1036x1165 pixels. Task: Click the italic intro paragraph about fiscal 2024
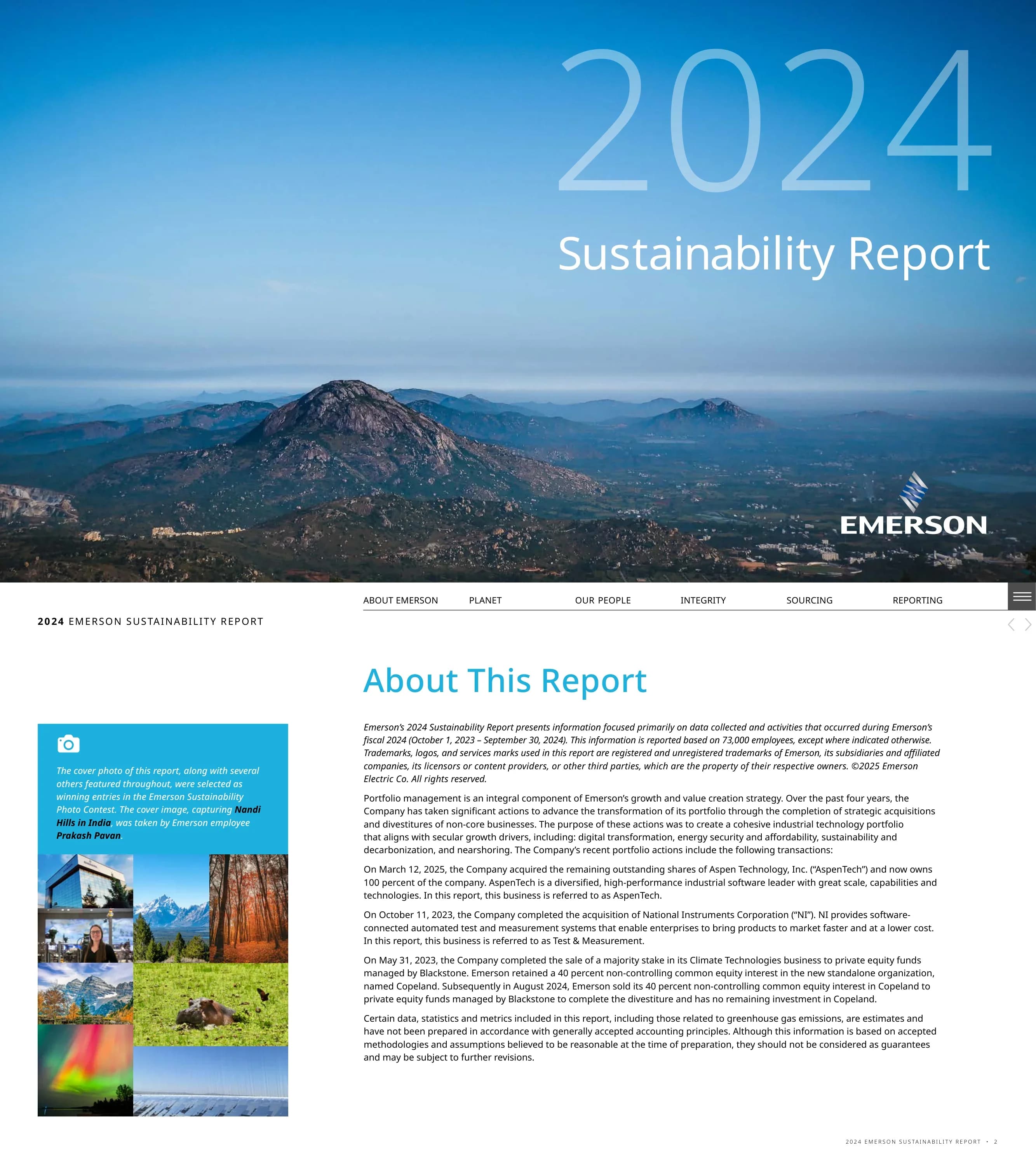(652, 753)
